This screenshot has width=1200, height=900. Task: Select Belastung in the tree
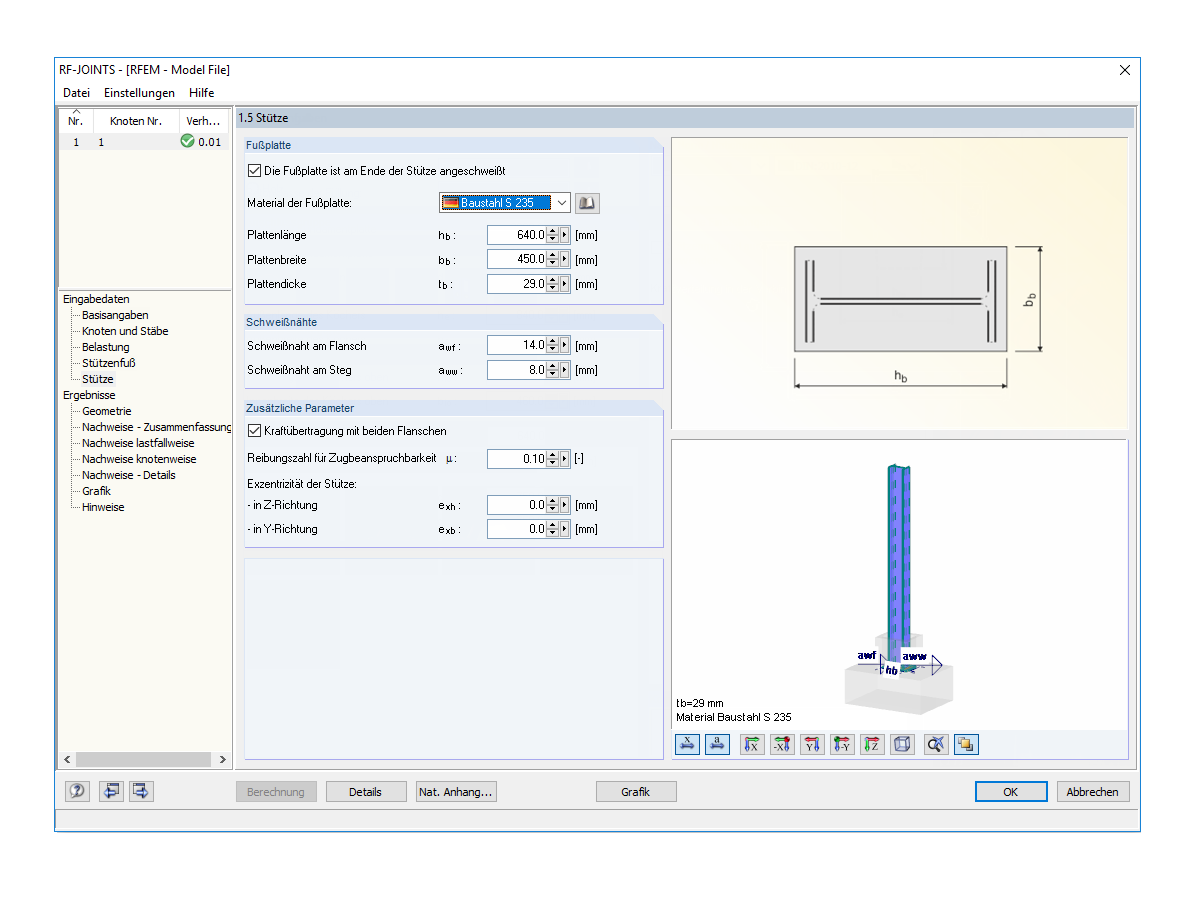tap(106, 347)
